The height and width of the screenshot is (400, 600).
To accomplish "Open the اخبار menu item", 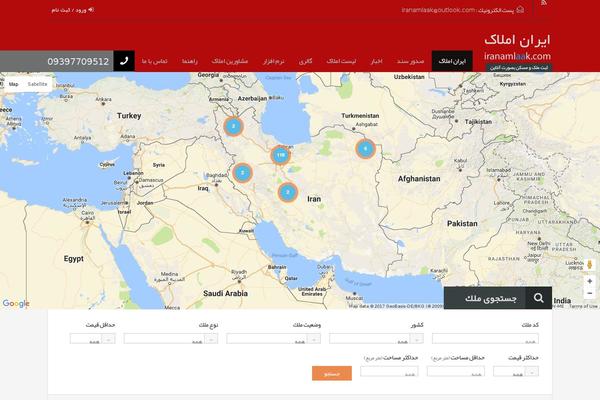I will pyautogui.click(x=377, y=61).
